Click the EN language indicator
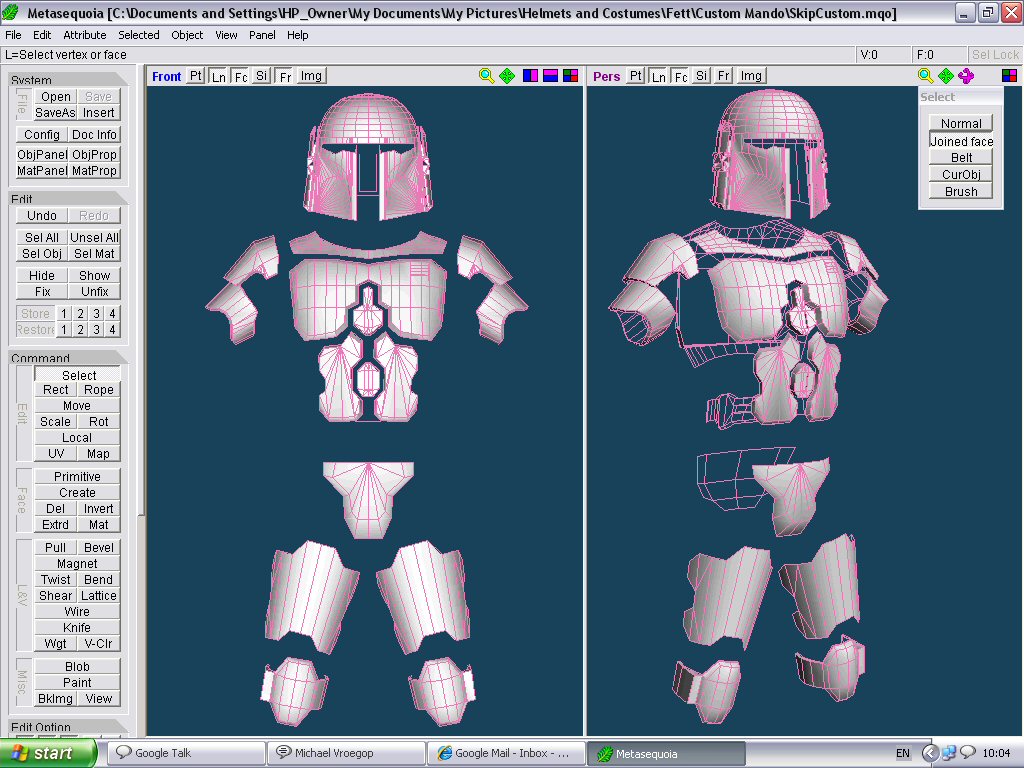Image resolution: width=1024 pixels, height=768 pixels. (903, 753)
